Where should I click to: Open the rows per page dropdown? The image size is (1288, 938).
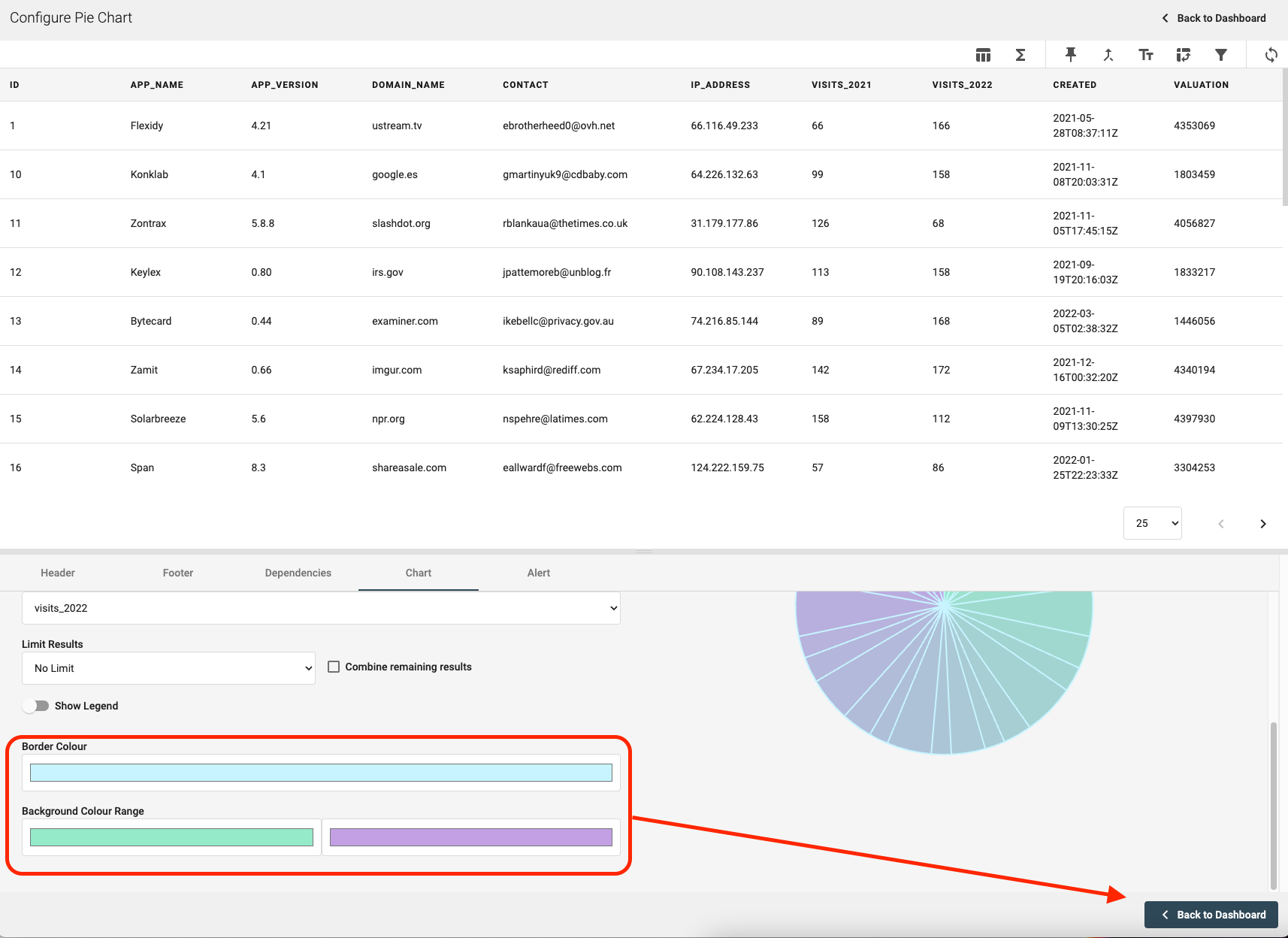[x=1152, y=523]
